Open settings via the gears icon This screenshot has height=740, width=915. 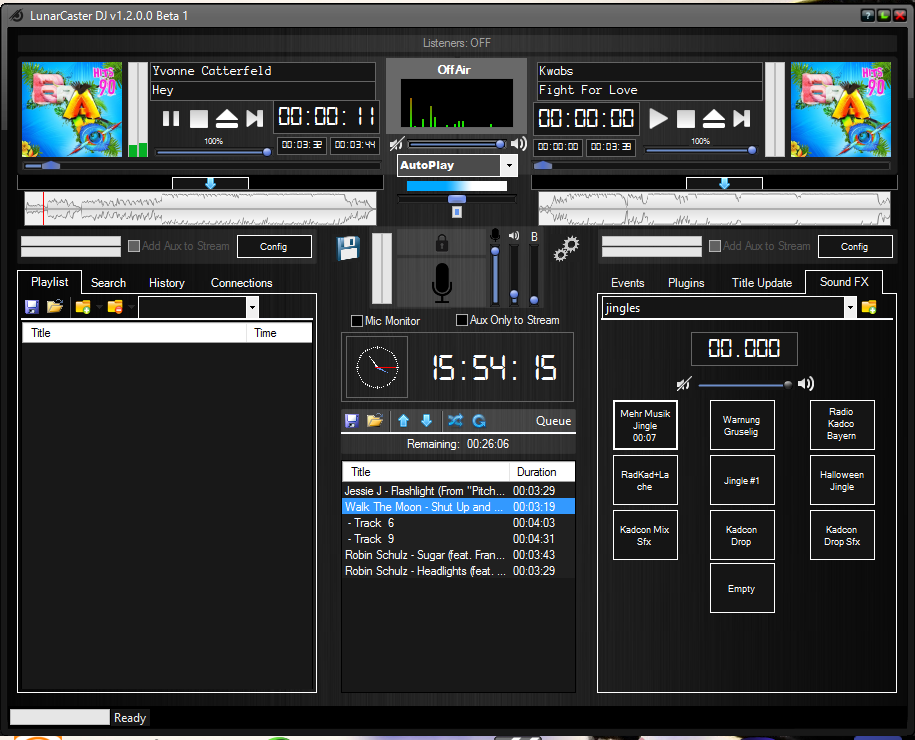click(567, 248)
